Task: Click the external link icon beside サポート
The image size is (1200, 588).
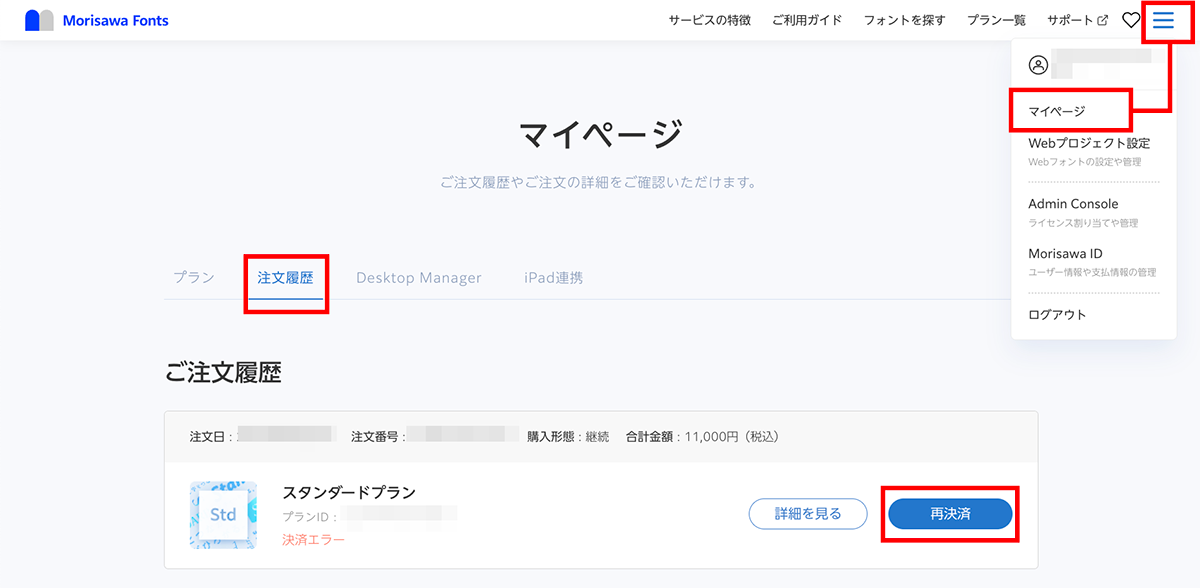Action: tap(1103, 20)
